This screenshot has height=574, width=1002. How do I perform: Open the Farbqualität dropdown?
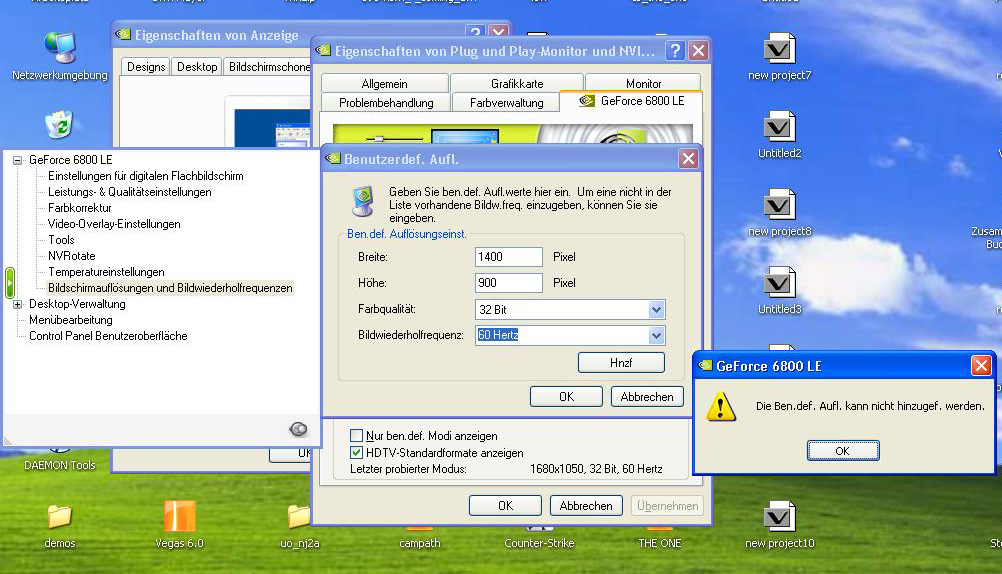[x=656, y=310]
